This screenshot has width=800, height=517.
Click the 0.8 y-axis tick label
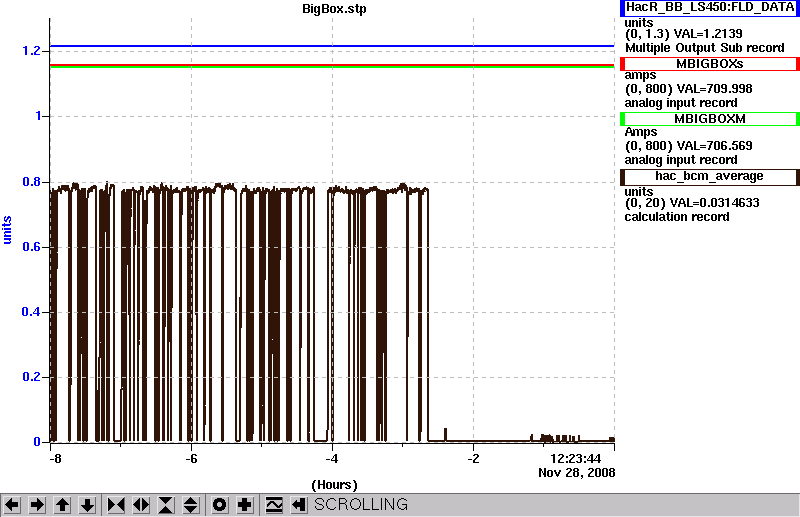(31, 182)
